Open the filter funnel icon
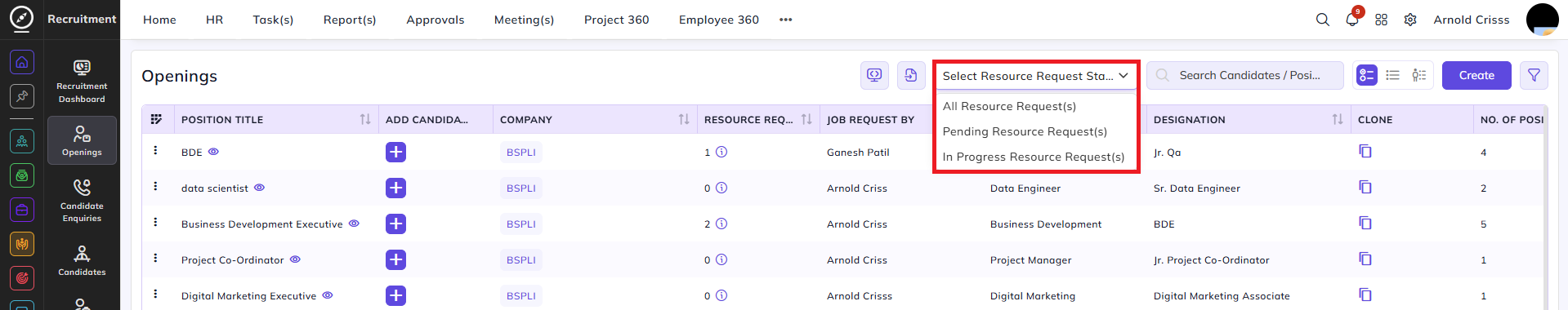The image size is (1568, 310). click(x=1534, y=75)
